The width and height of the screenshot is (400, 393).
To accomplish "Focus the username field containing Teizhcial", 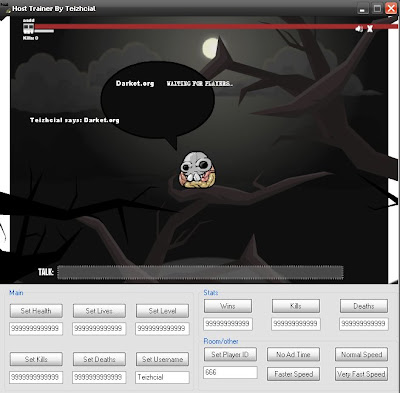I will coord(162,377).
